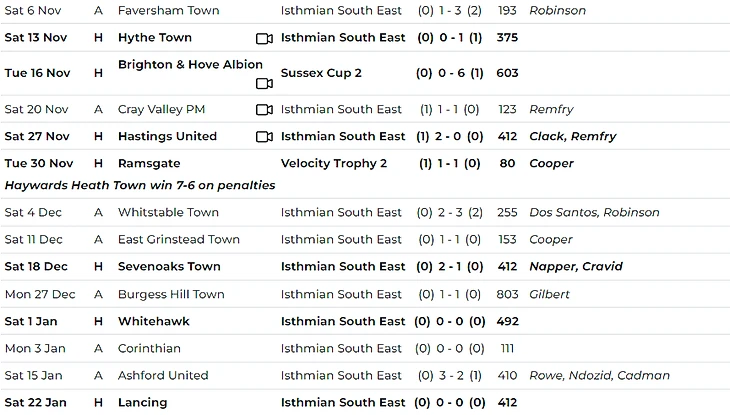The image size is (730, 415).
Task: Open the Faversham Town team link
Action: coord(168,11)
